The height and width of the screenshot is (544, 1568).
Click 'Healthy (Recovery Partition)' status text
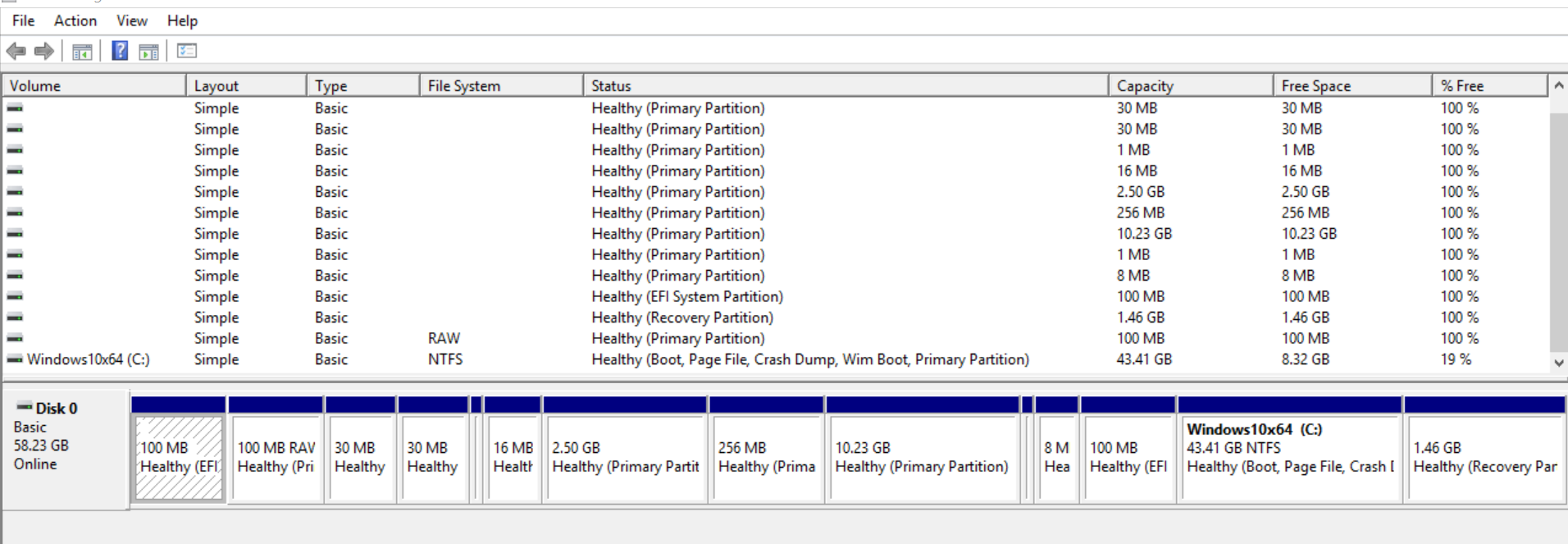(682, 318)
